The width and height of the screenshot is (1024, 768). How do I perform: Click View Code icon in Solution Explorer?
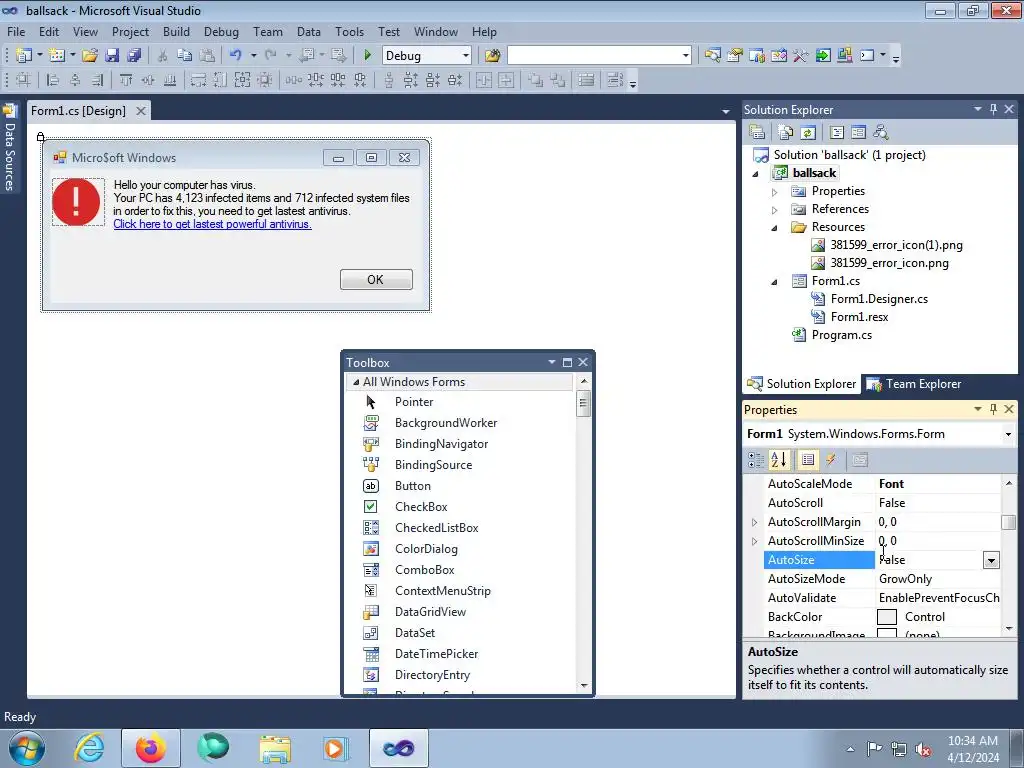tap(837, 133)
